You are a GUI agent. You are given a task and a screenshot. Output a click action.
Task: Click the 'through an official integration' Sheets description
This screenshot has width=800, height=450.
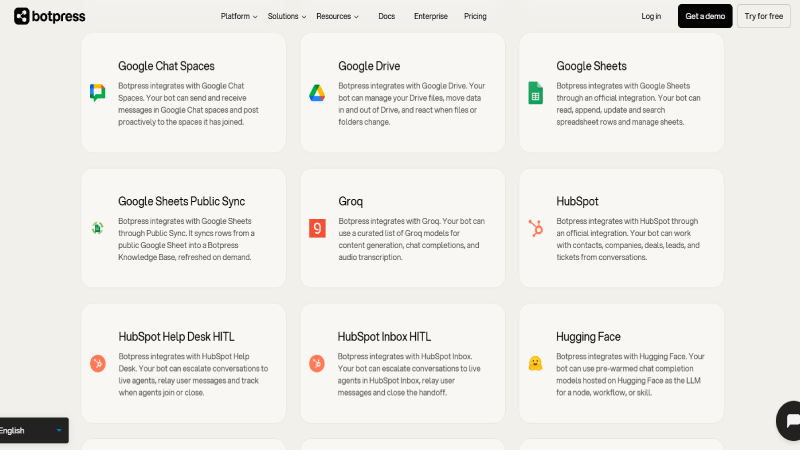pos(628,104)
